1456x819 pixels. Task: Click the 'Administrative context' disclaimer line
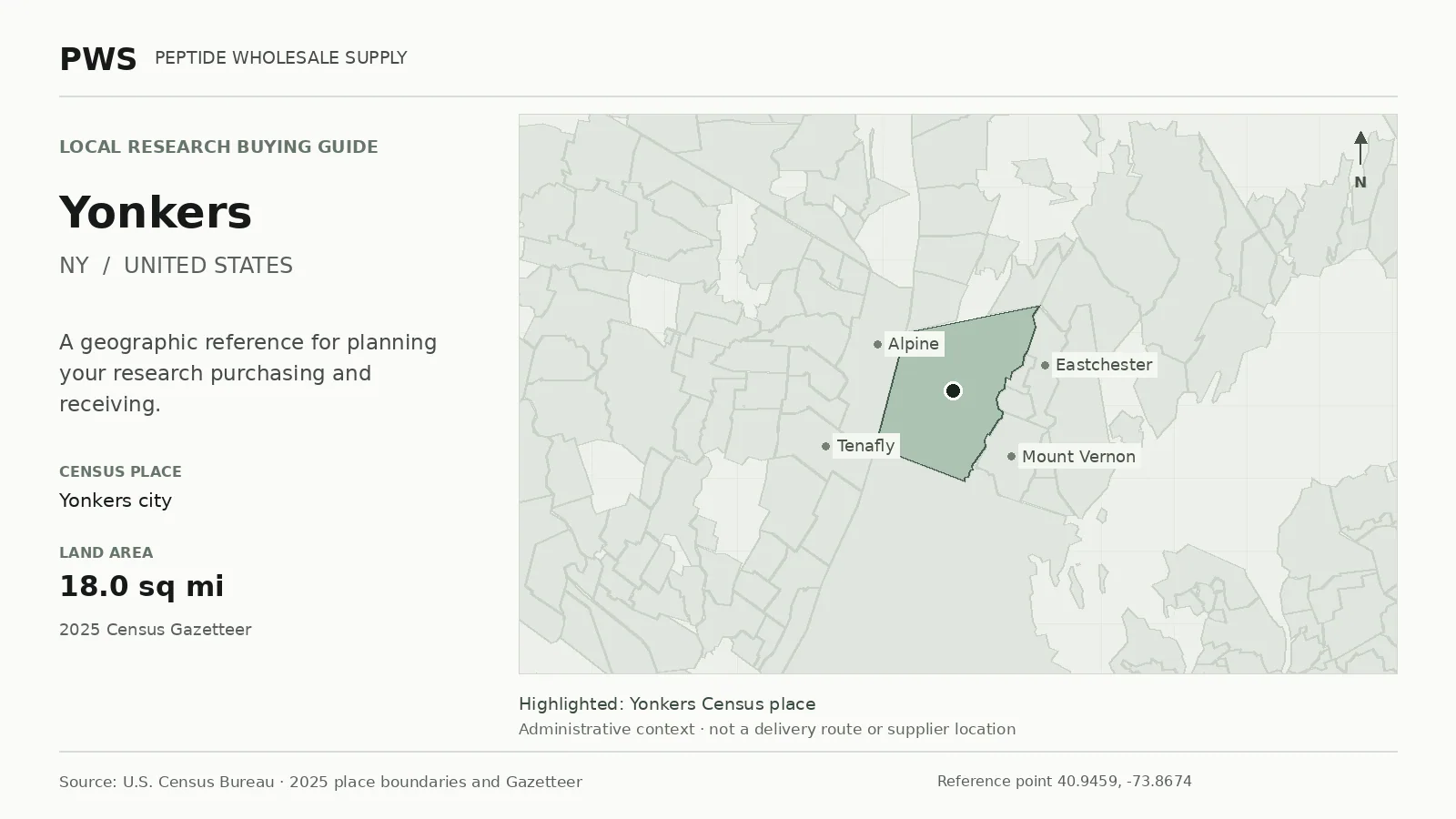coord(767,729)
